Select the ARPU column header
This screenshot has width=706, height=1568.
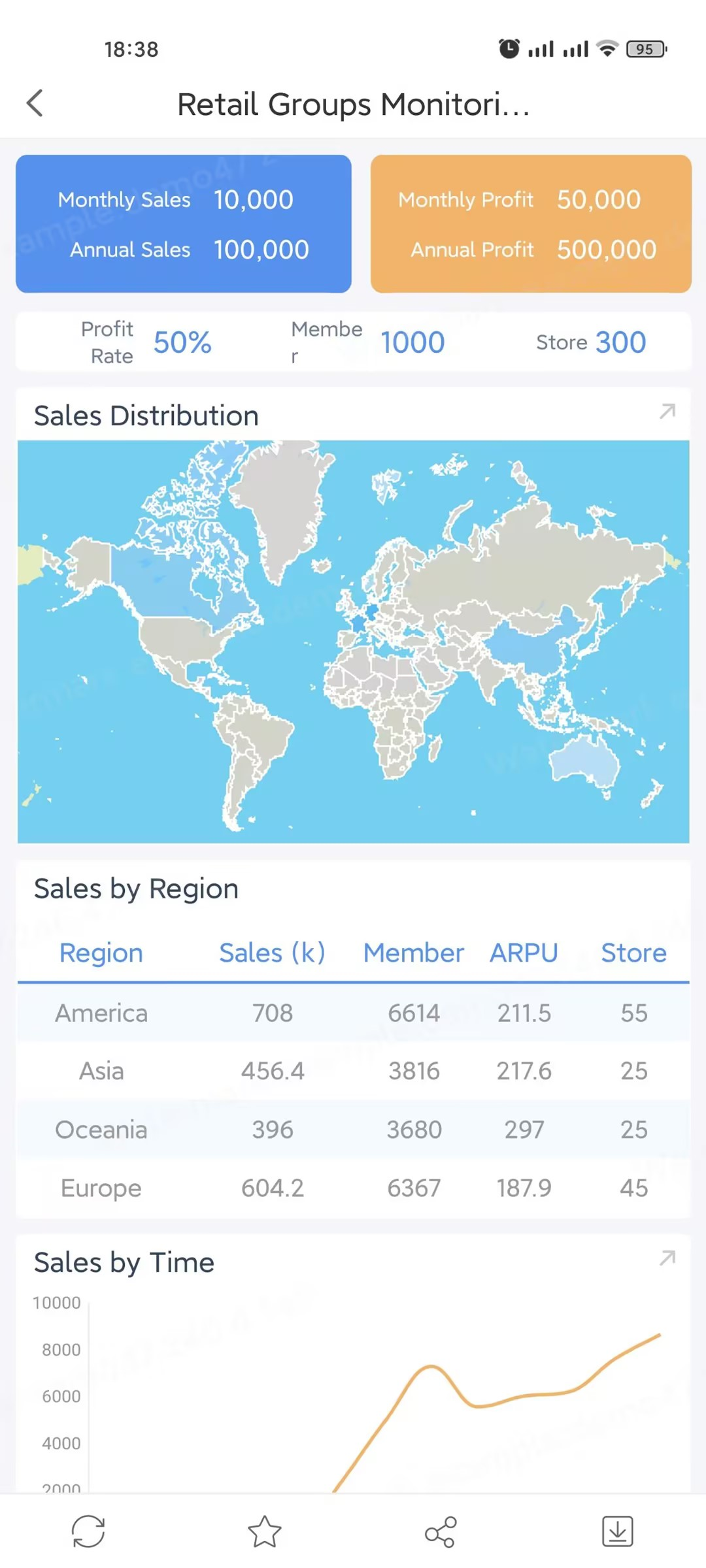[x=524, y=953]
